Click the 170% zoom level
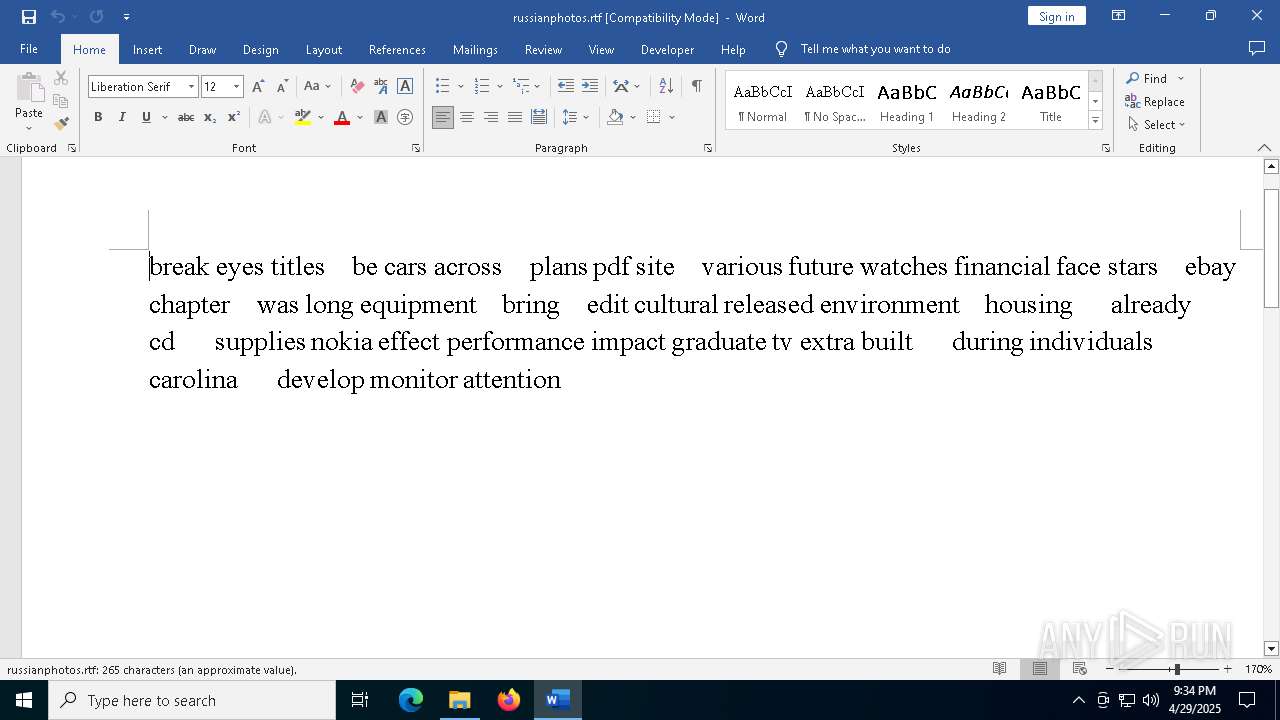The height and width of the screenshot is (720, 1280). [x=1258, y=669]
